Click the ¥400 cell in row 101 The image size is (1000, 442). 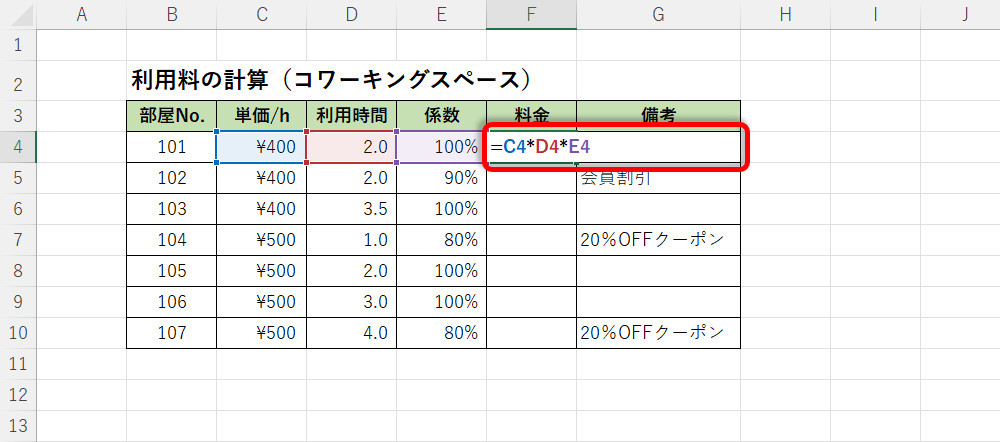click(x=261, y=147)
